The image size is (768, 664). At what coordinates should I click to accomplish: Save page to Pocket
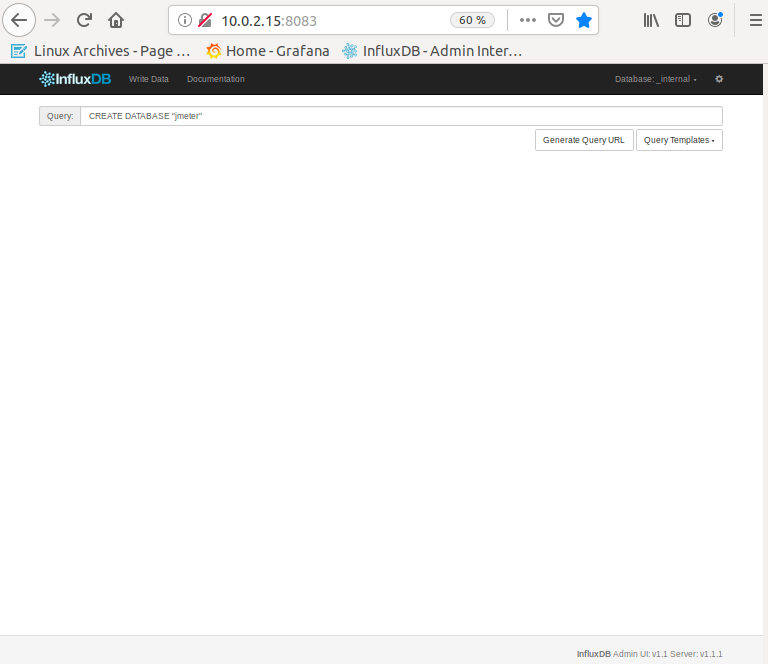pyautogui.click(x=555, y=20)
